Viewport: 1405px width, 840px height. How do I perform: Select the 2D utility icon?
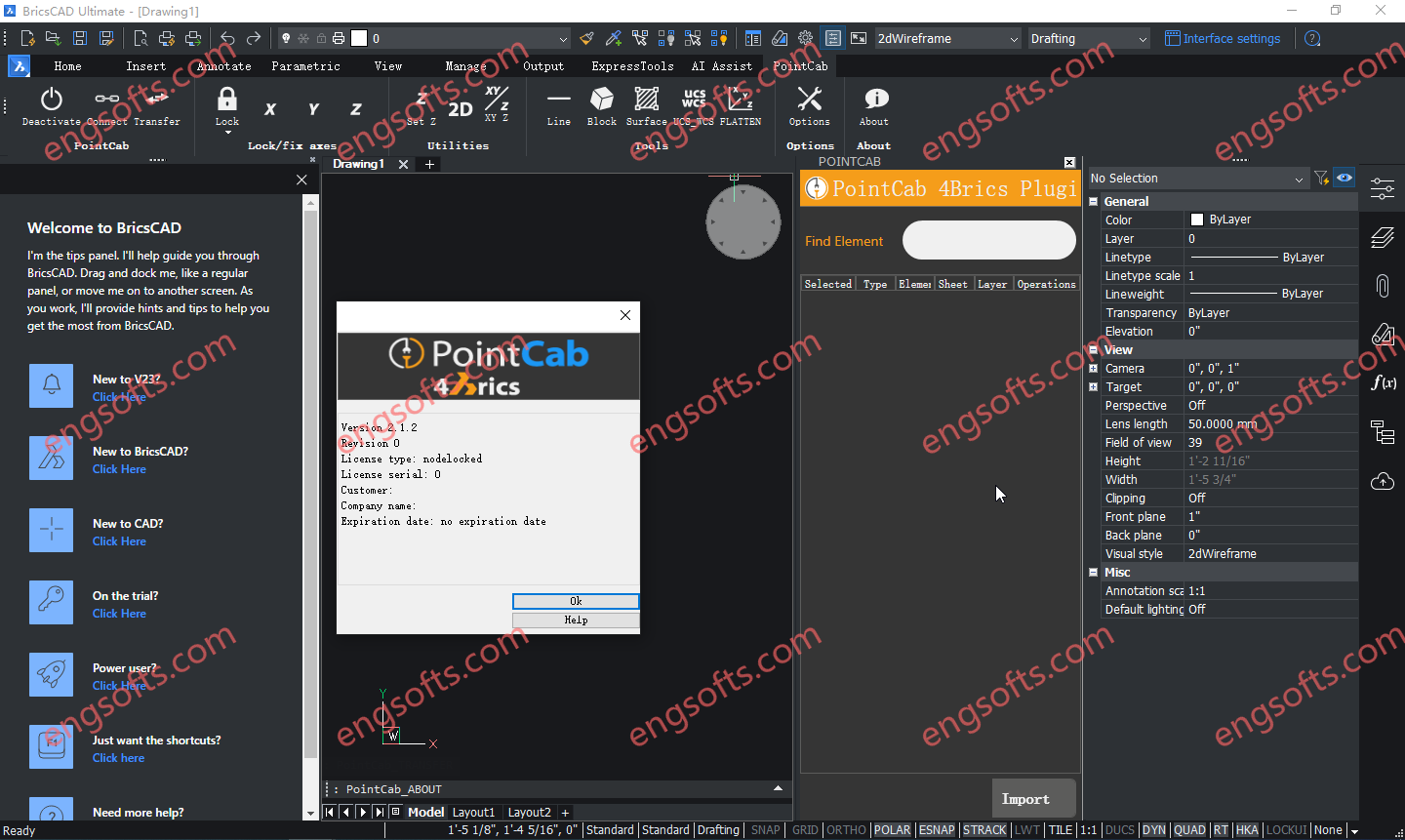[x=461, y=109]
